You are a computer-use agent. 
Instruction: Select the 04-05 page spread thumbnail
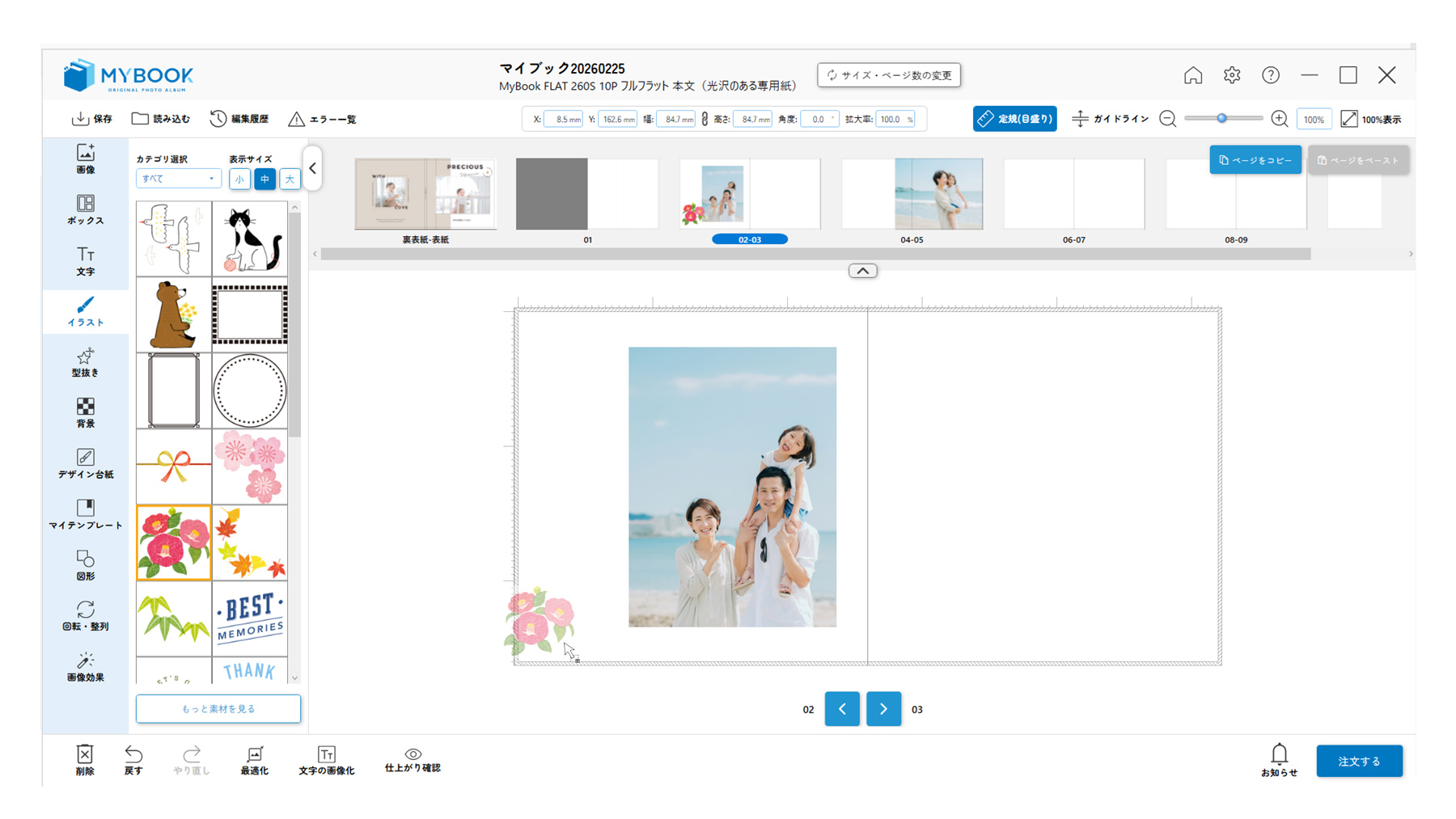(912, 194)
